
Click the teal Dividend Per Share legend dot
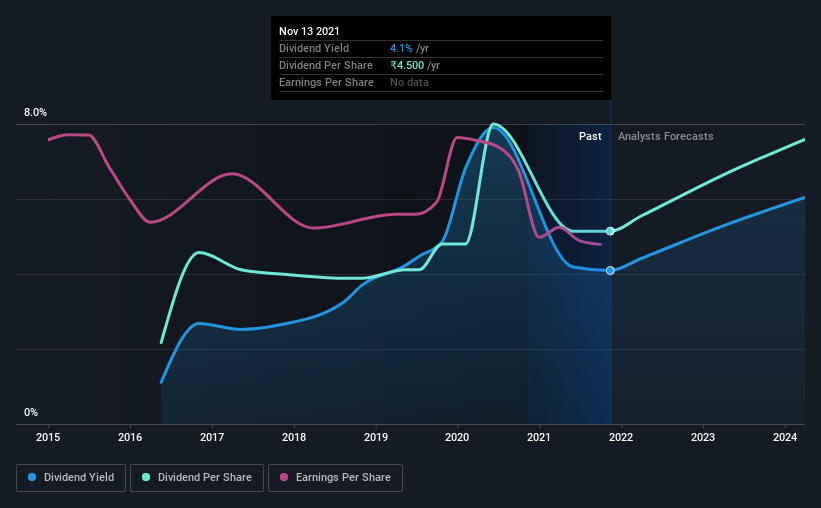146,477
